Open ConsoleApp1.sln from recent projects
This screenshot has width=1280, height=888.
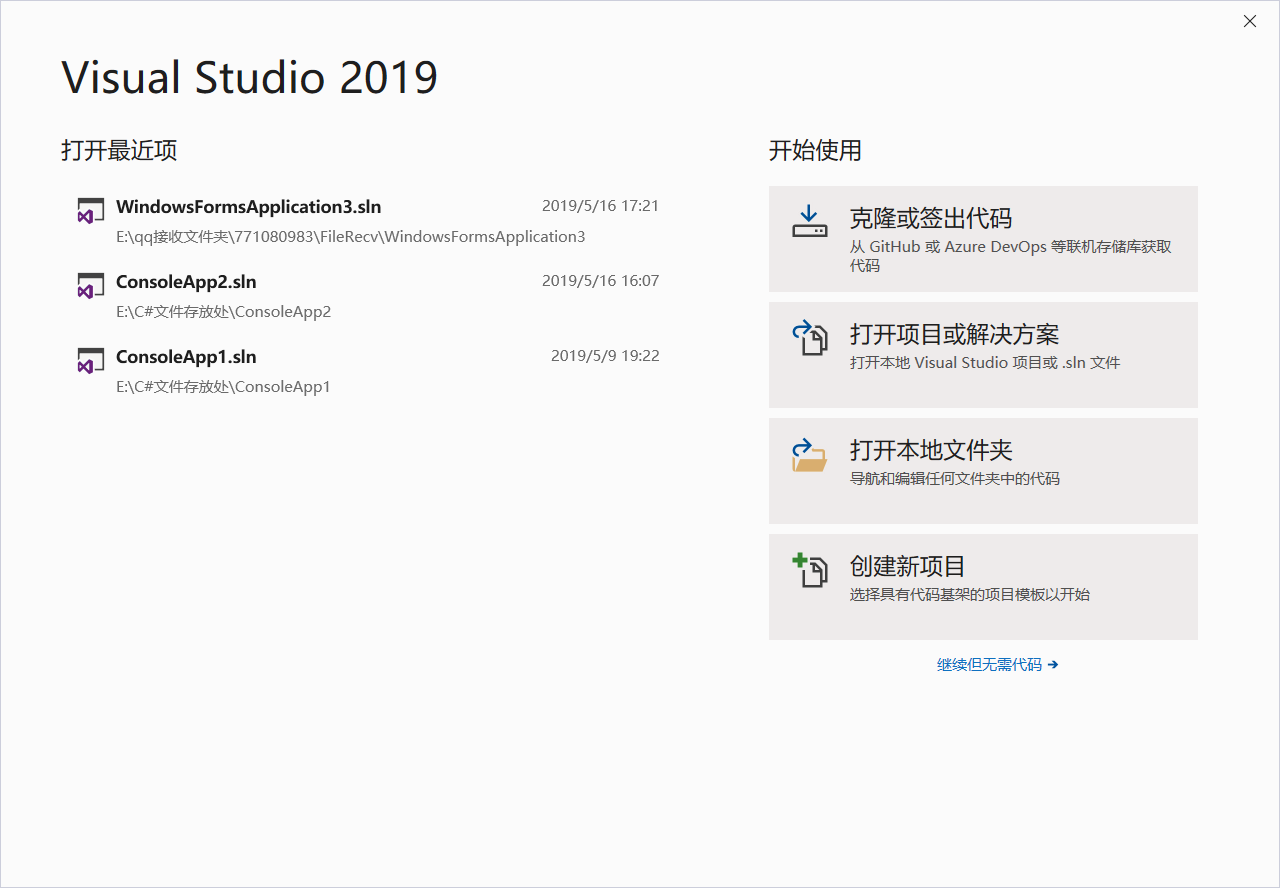[x=186, y=356]
